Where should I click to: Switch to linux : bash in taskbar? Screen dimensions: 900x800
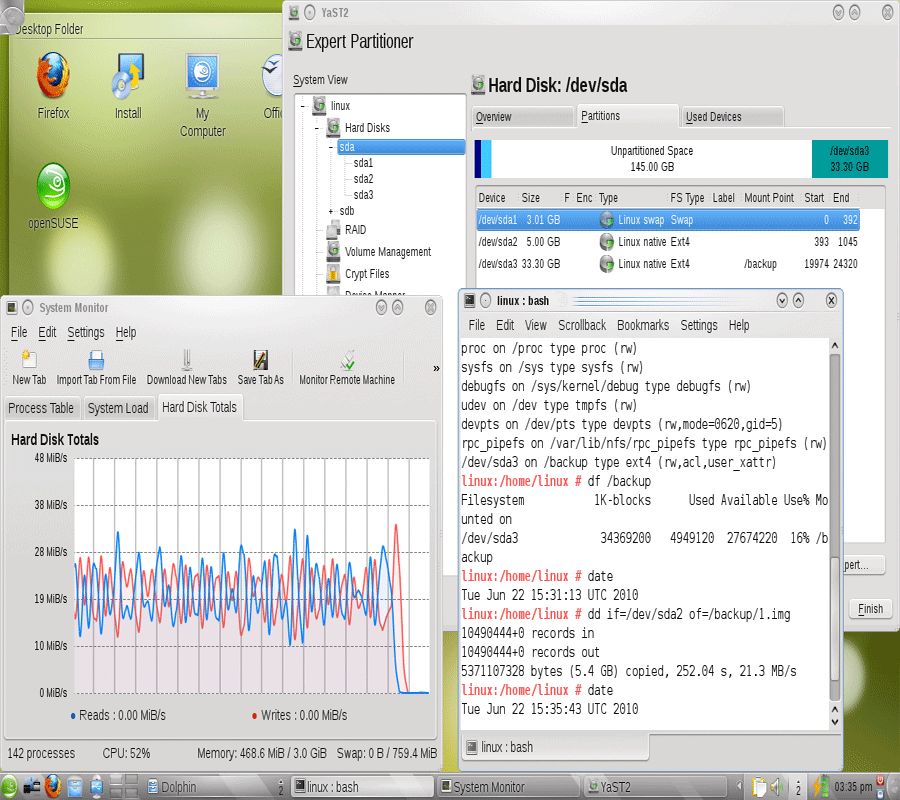click(363, 787)
